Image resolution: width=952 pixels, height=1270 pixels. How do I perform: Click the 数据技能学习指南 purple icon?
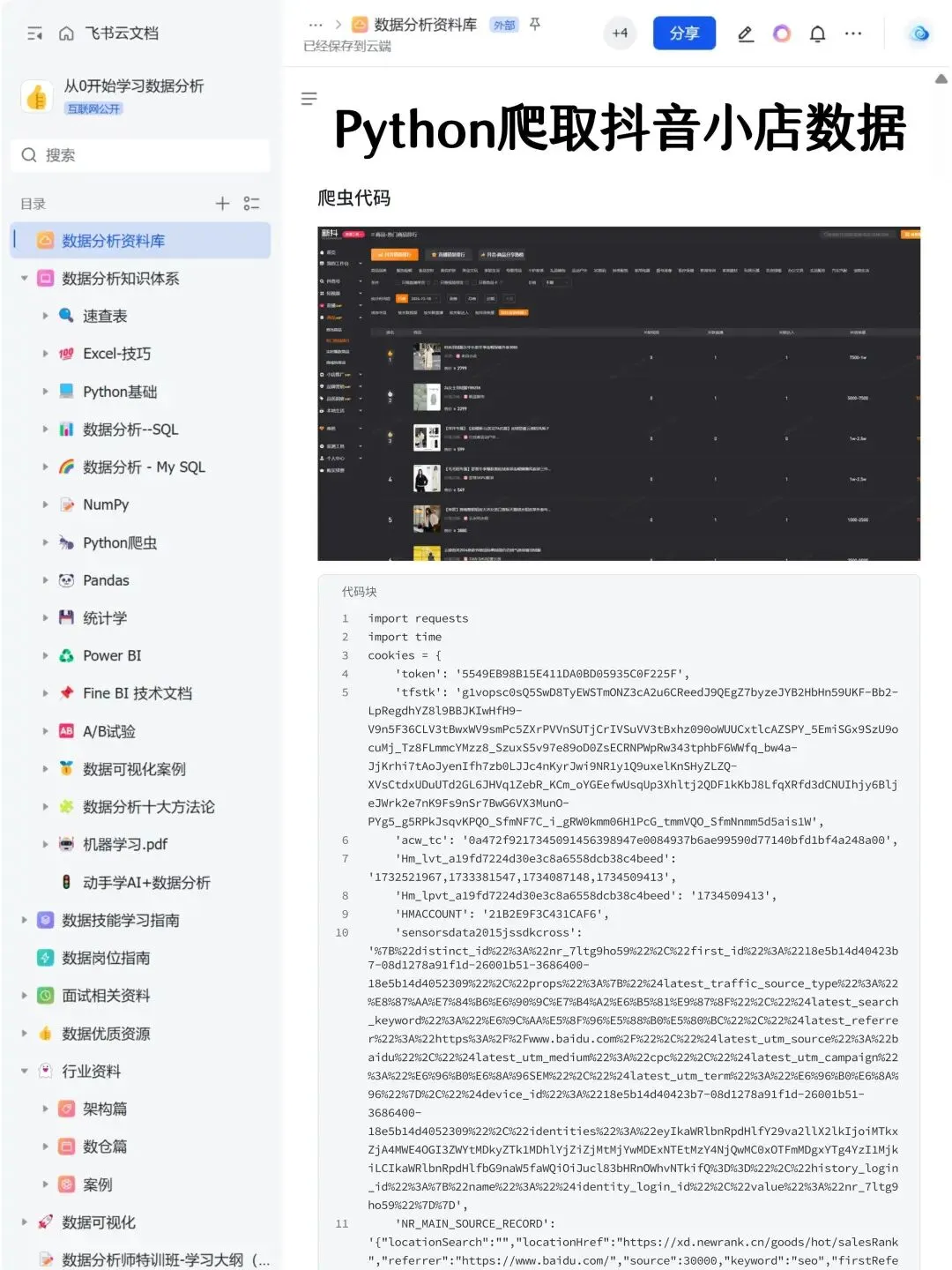(x=46, y=920)
